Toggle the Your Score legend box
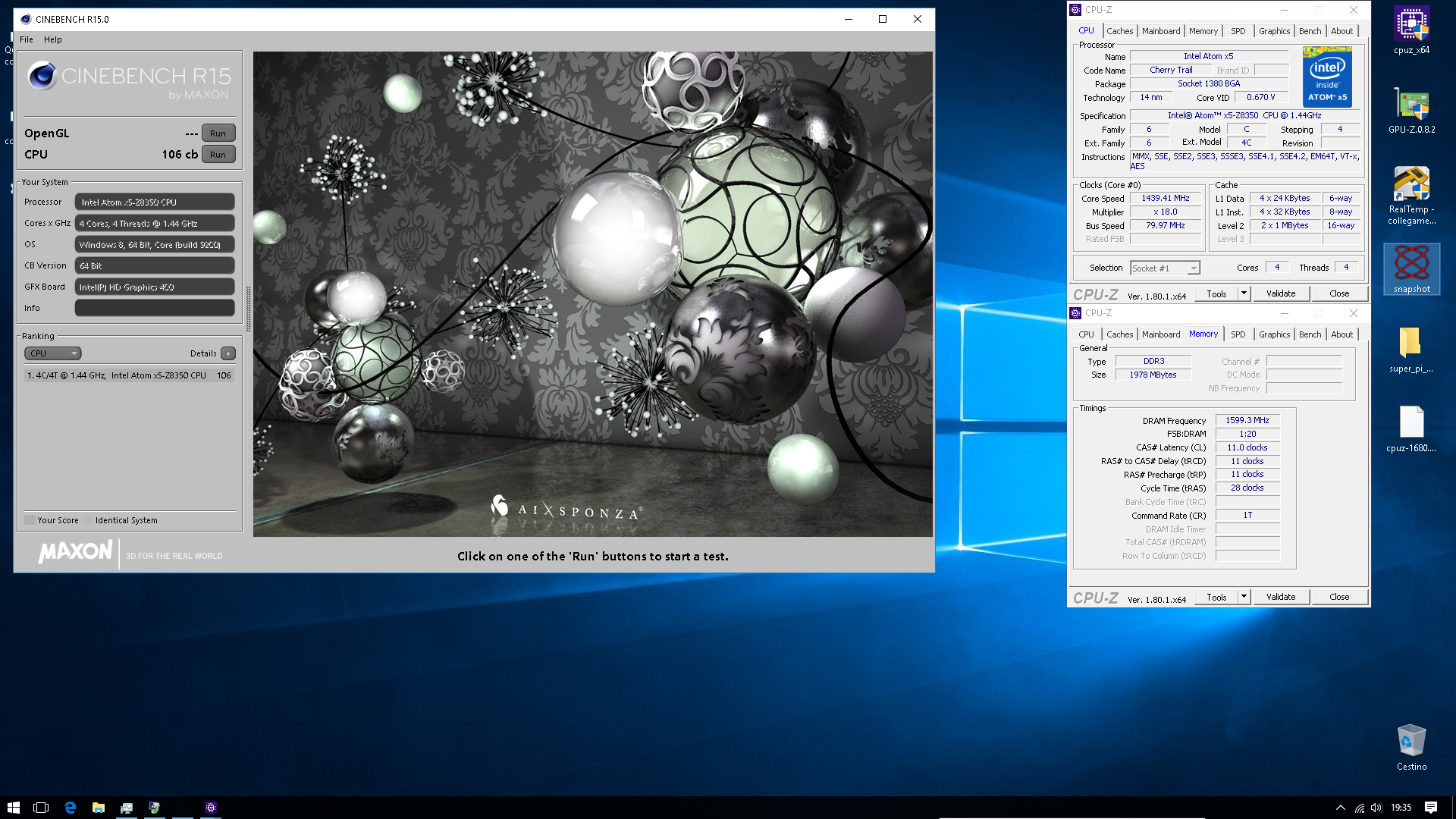The image size is (1456, 819). pyautogui.click(x=30, y=520)
